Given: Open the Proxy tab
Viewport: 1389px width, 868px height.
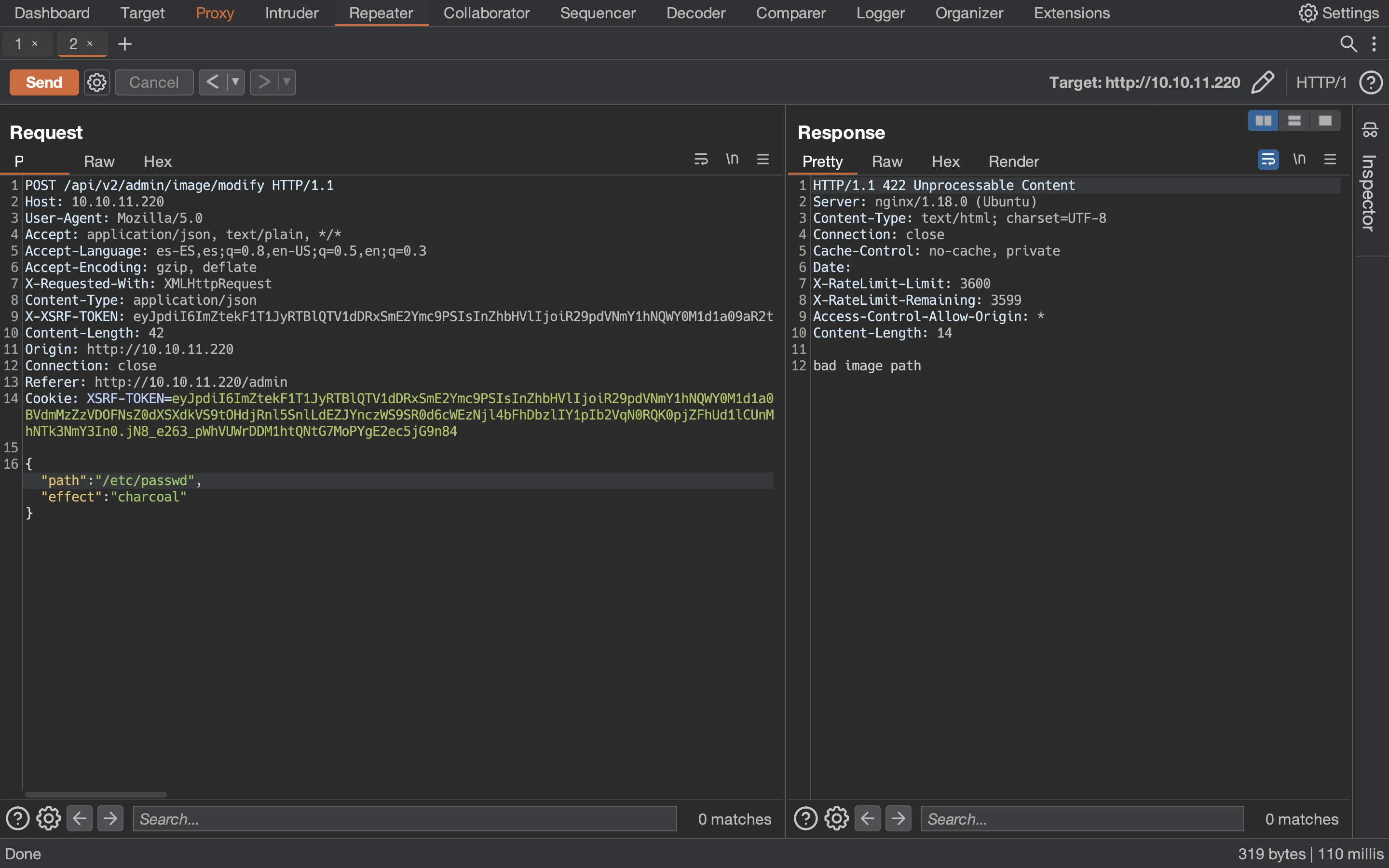Looking at the screenshot, I should (x=215, y=13).
